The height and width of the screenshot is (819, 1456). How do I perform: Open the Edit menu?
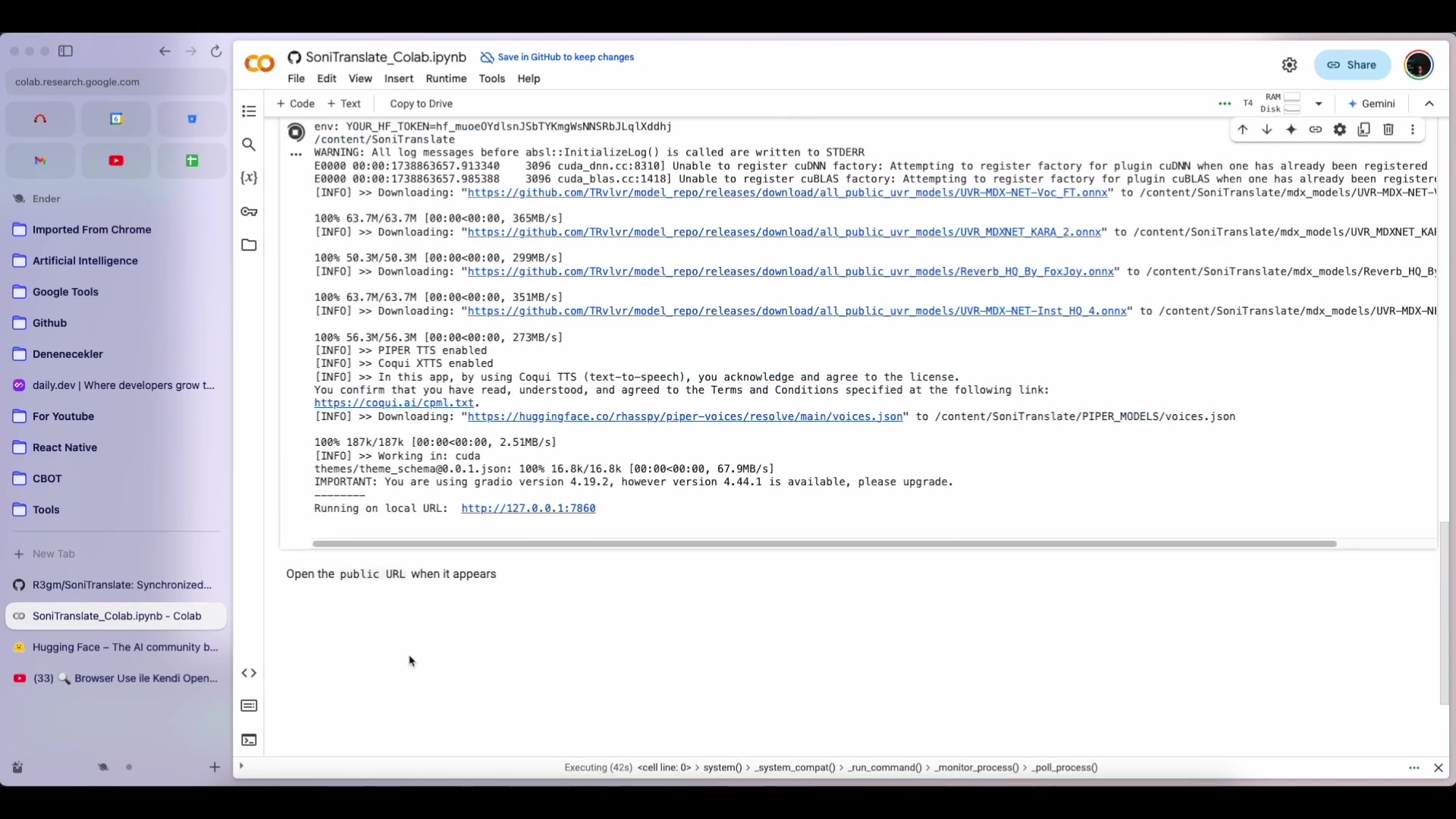(327, 79)
